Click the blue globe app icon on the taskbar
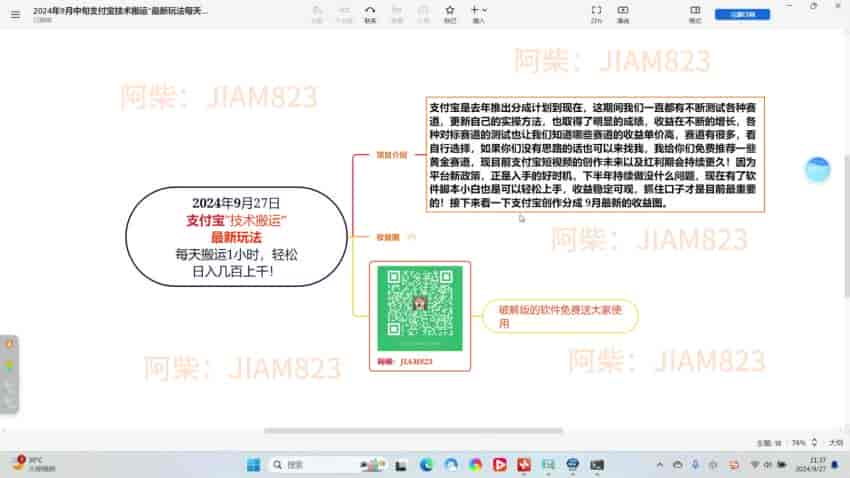This screenshot has height=478, width=850. [572, 465]
